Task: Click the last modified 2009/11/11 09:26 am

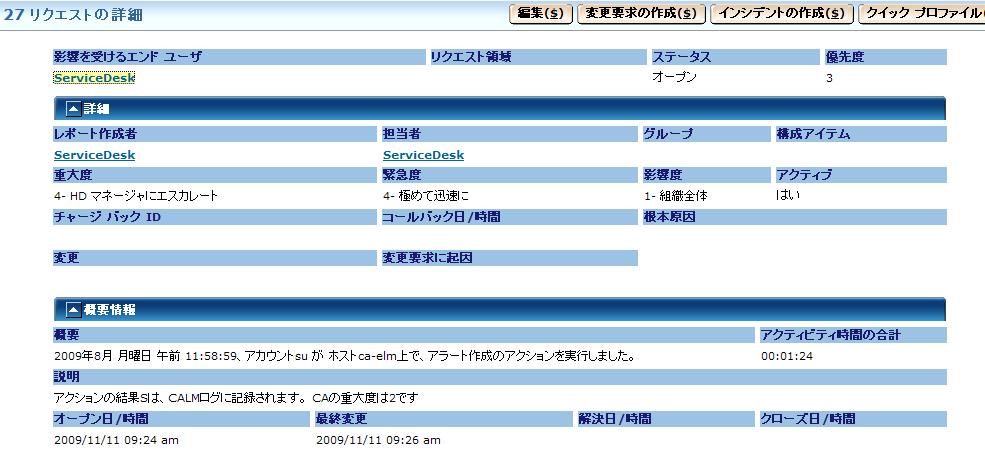Action: (378, 440)
